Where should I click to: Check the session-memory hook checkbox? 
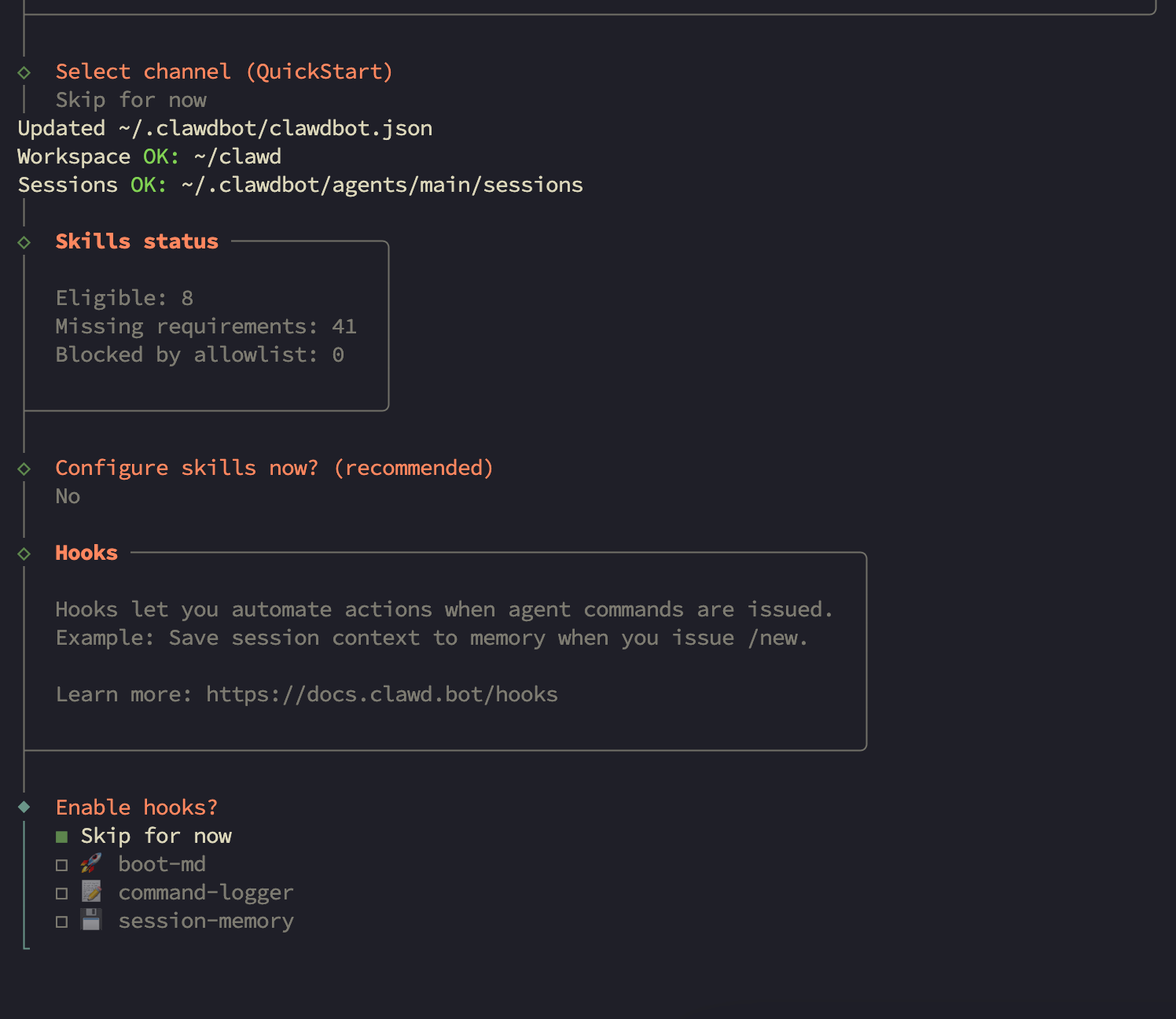[62, 922]
